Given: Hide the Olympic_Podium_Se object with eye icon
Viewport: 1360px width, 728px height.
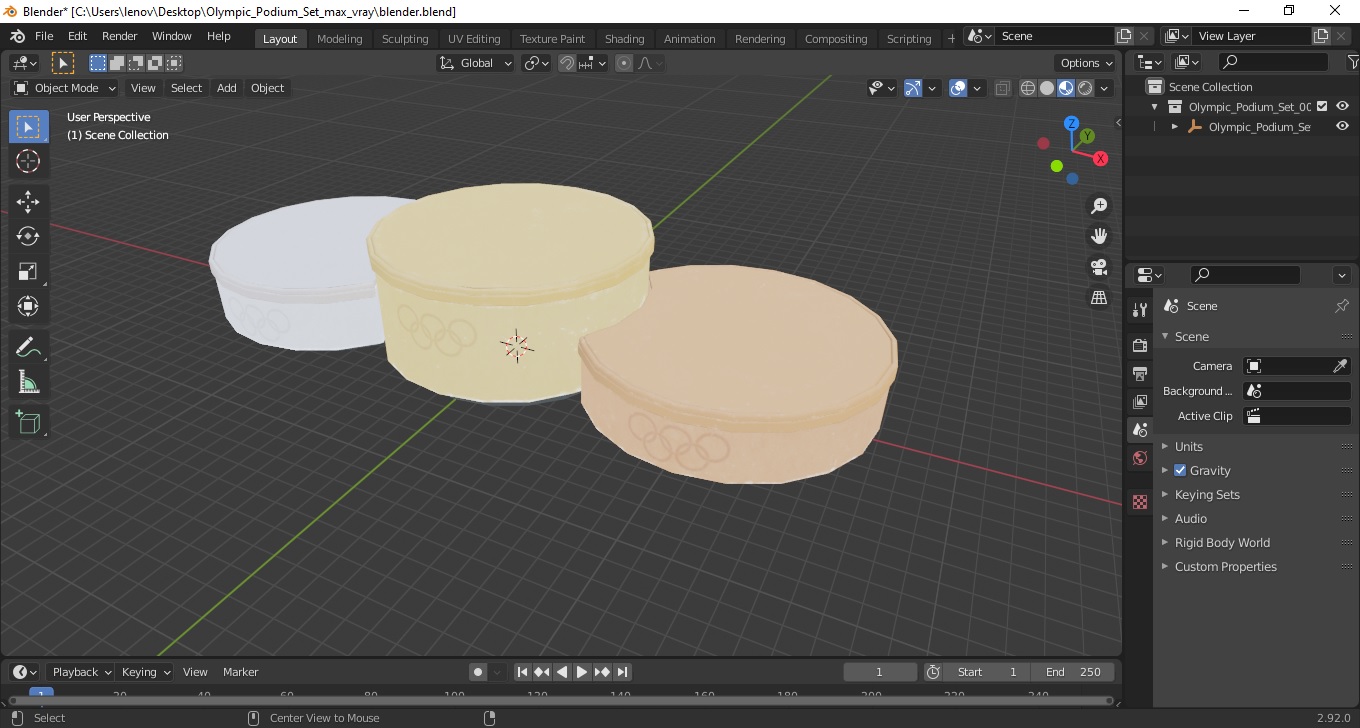Looking at the screenshot, I should 1342,127.
